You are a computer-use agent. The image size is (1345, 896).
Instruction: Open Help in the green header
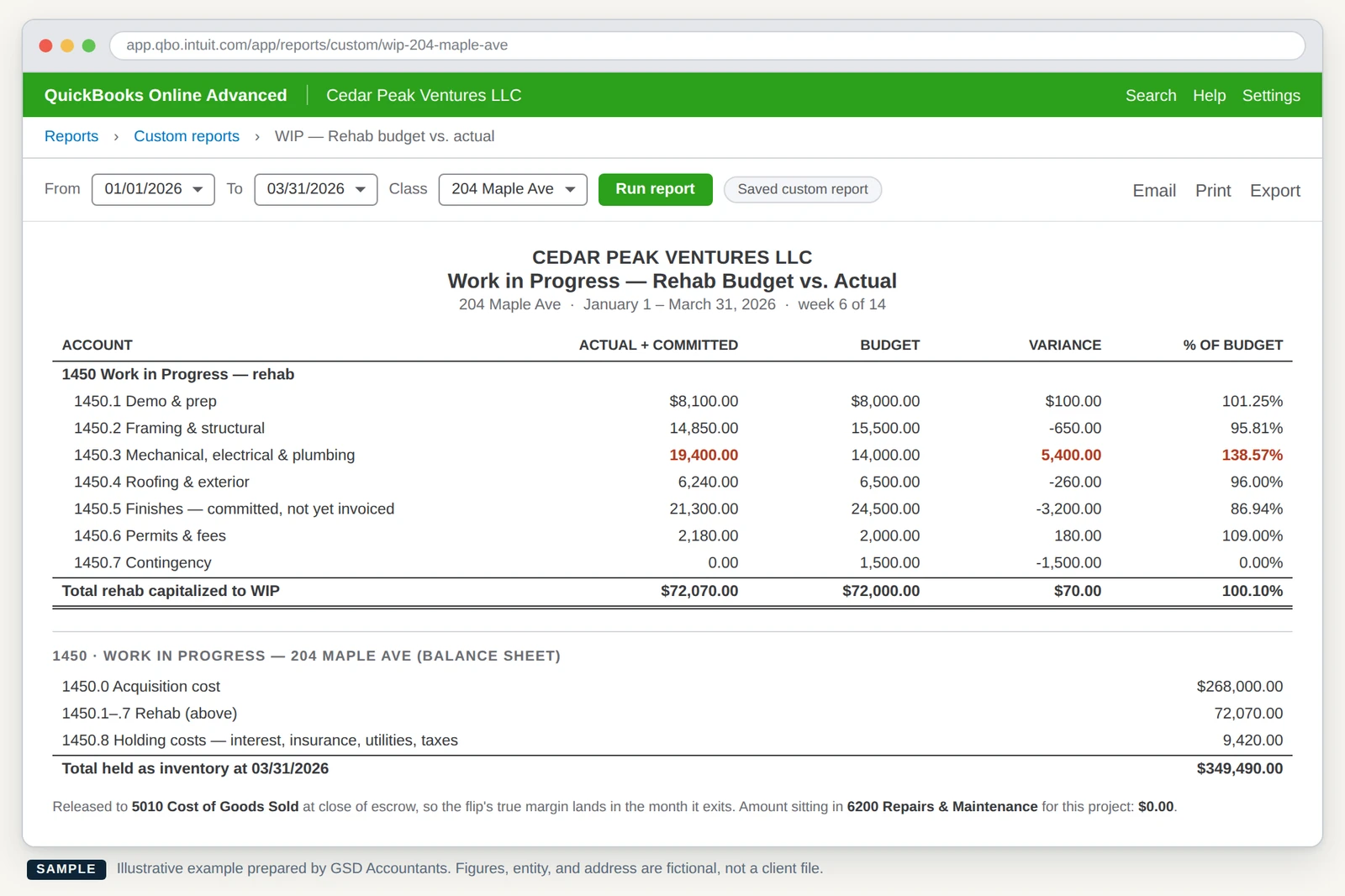(x=1209, y=95)
